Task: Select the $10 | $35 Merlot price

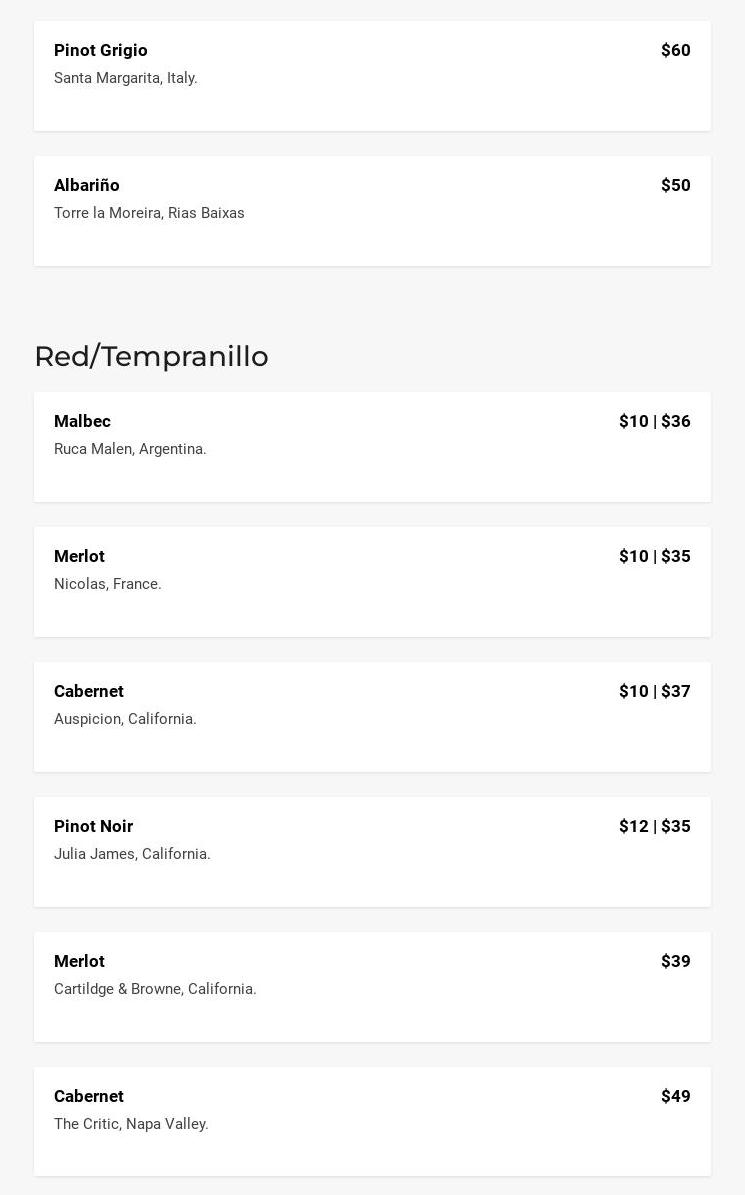Action: pyautogui.click(x=654, y=556)
